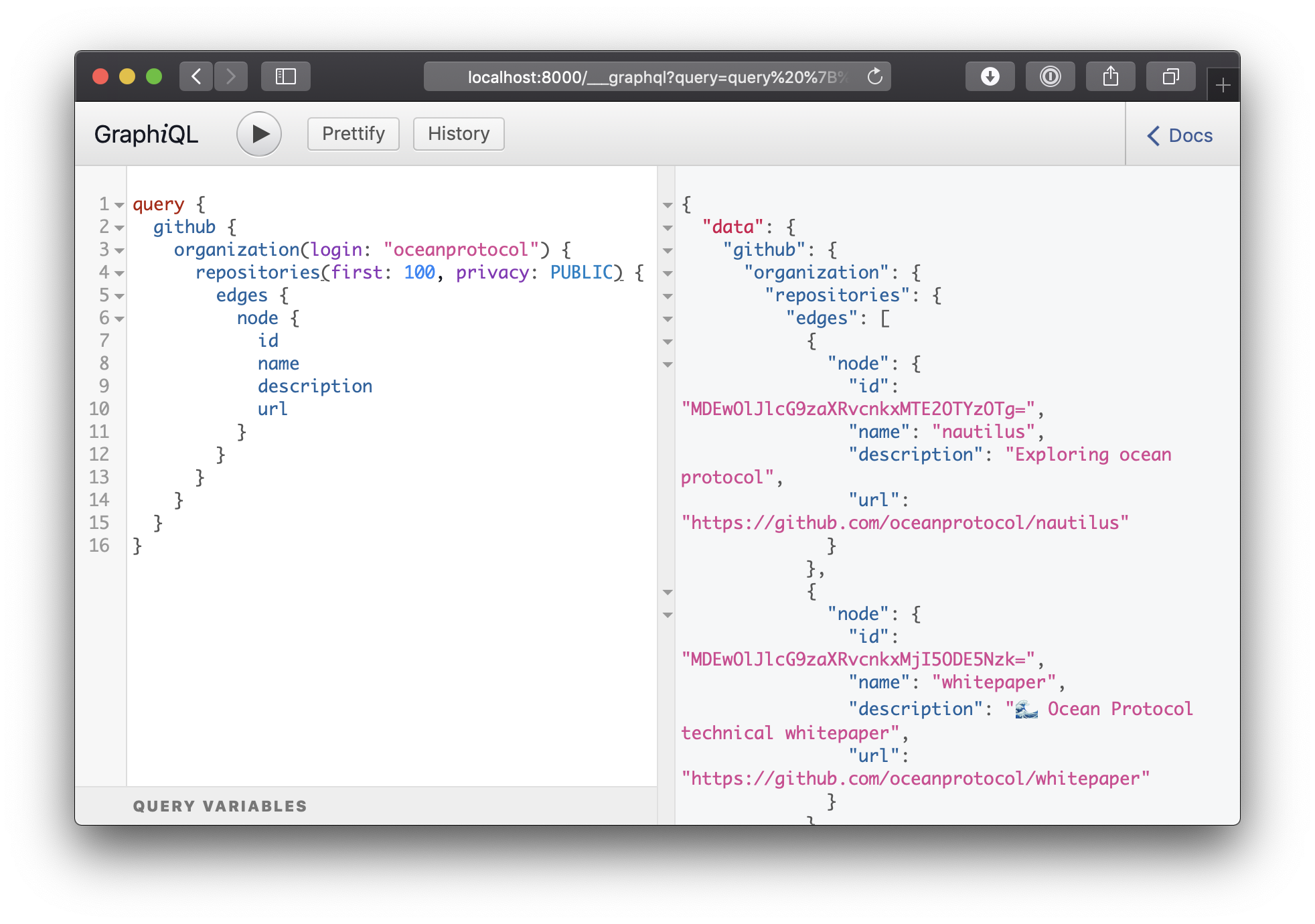Click the "nautilus" name value in results
Viewport: 1315px width, 924px height.
click(x=984, y=432)
